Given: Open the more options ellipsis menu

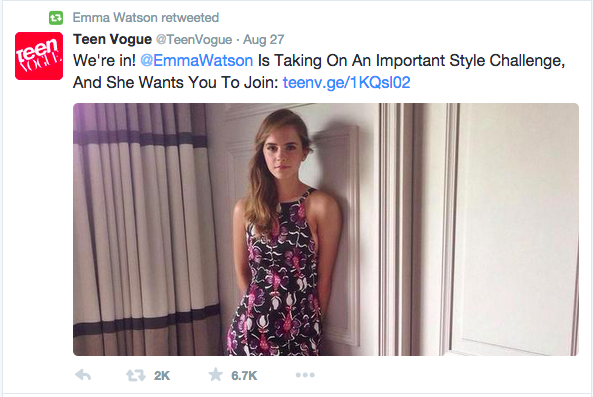Looking at the screenshot, I should pyautogui.click(x=305, y=375).
